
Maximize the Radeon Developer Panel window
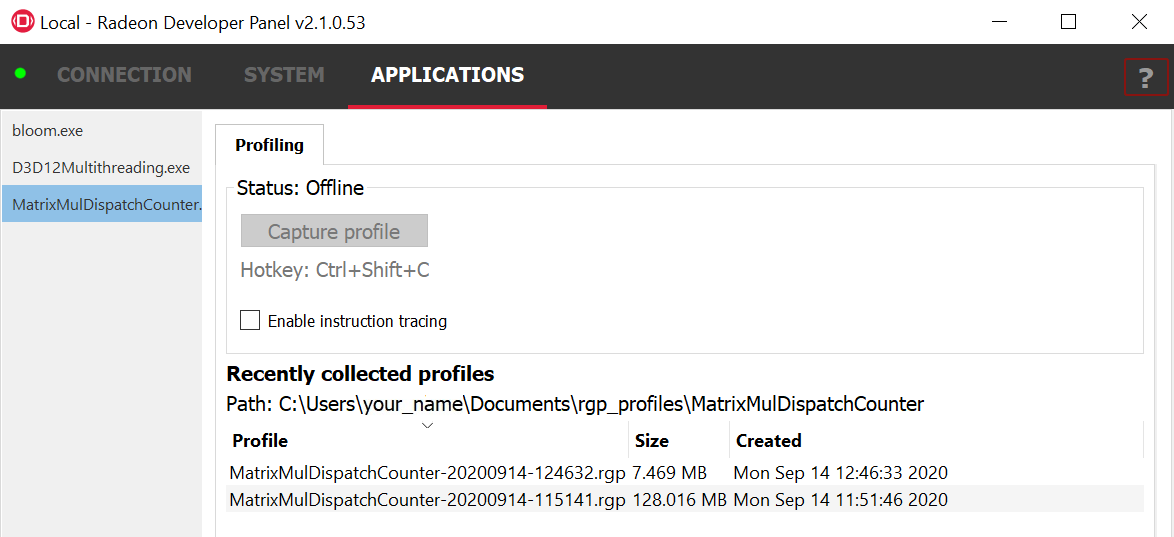[1068, 22]
